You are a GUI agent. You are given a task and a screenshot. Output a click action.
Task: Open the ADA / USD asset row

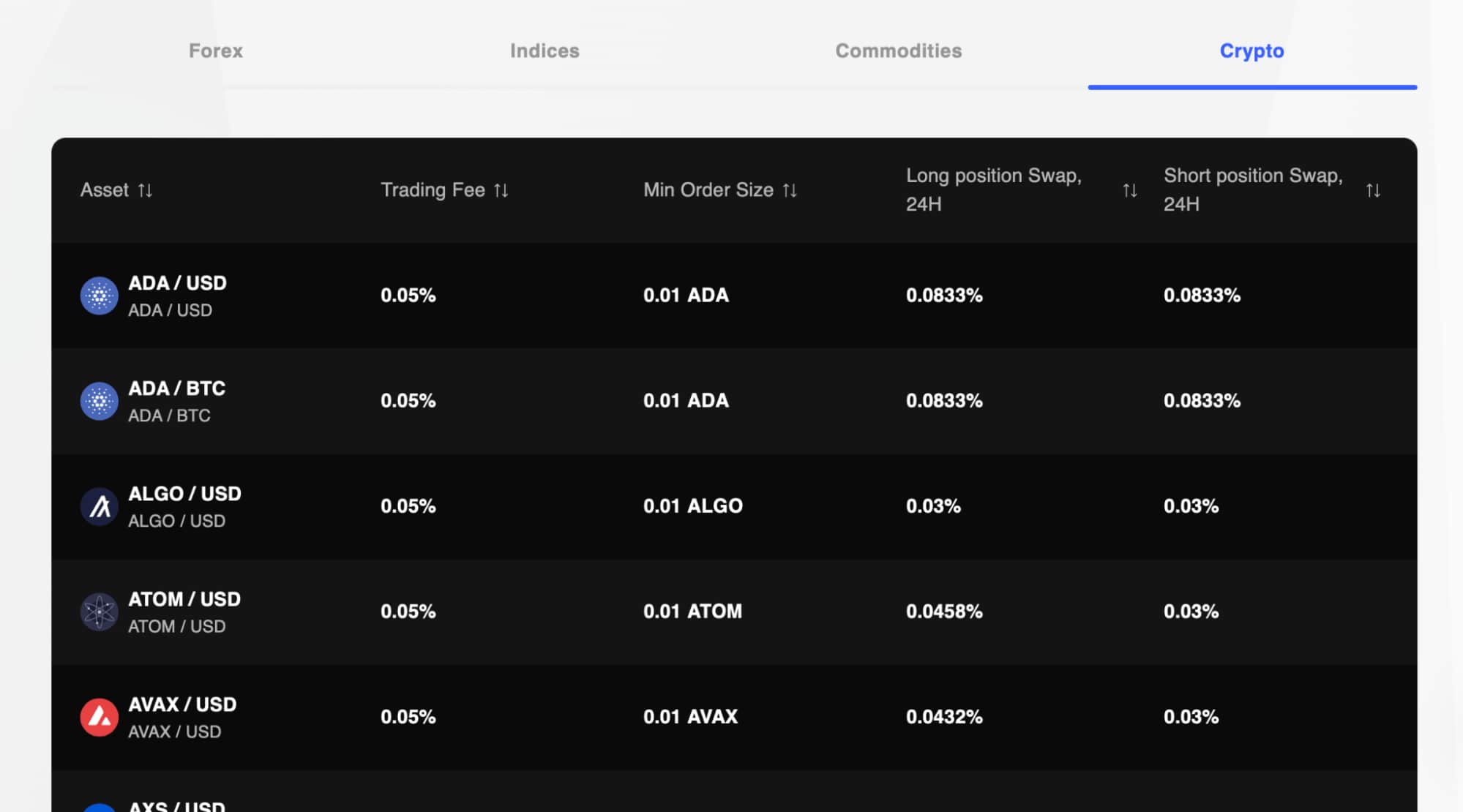pyautogui.click(x=178, y=283)
